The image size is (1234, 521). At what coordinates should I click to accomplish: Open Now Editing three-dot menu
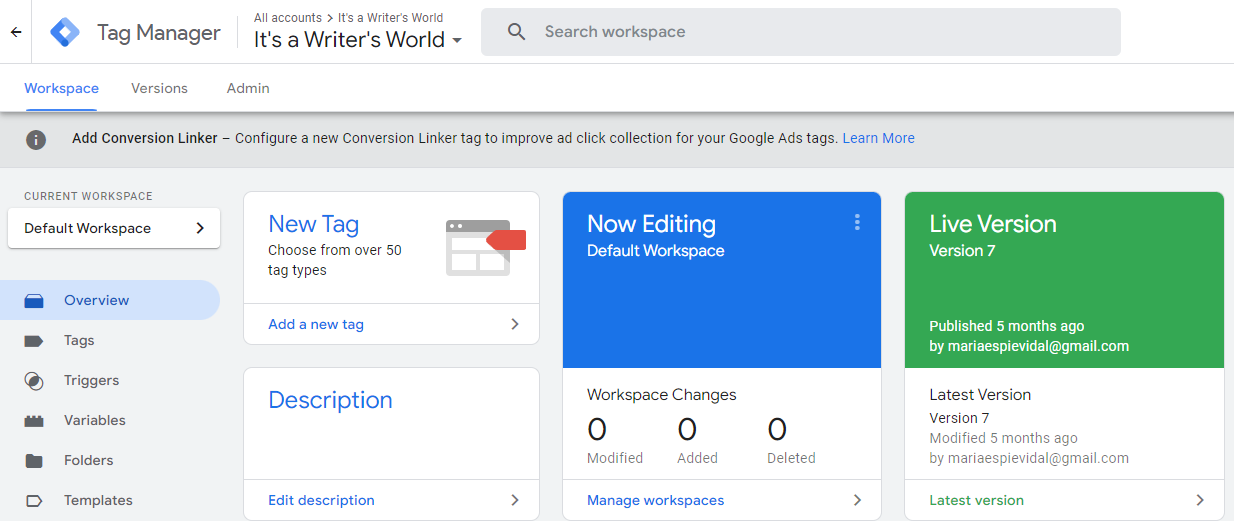pos(857,222)
